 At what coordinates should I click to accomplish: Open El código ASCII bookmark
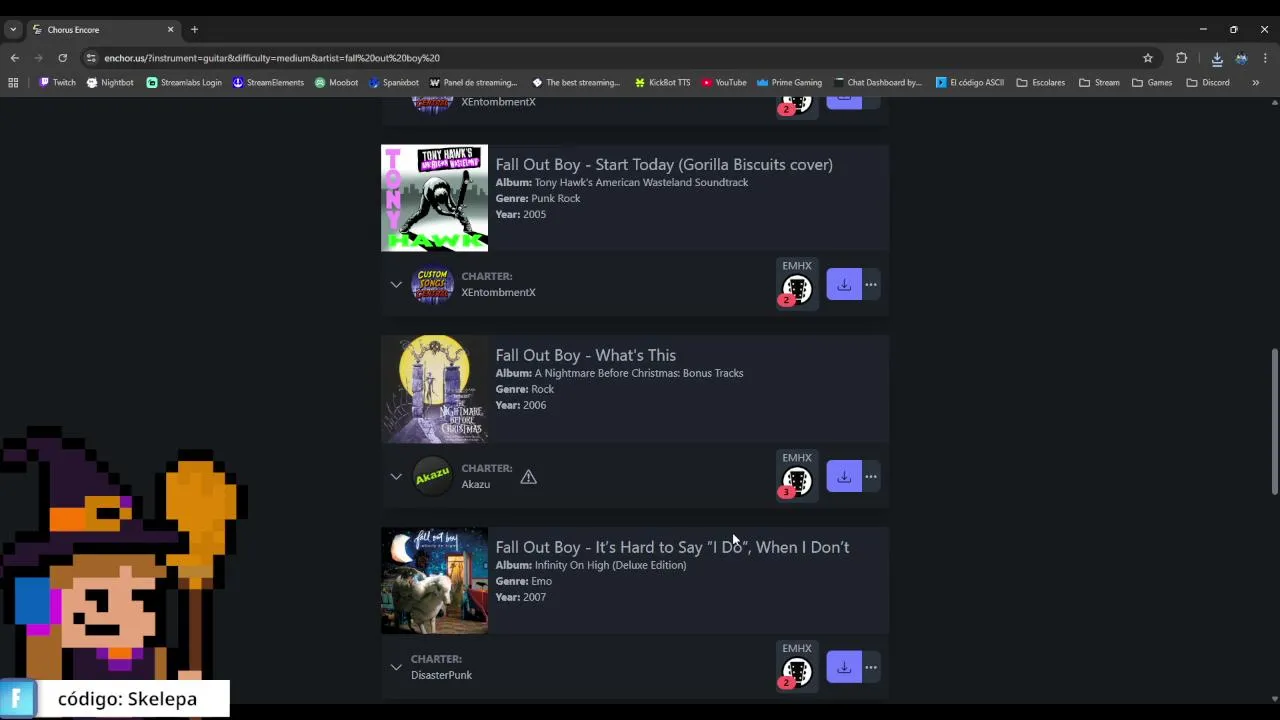(x=969, y=83)
